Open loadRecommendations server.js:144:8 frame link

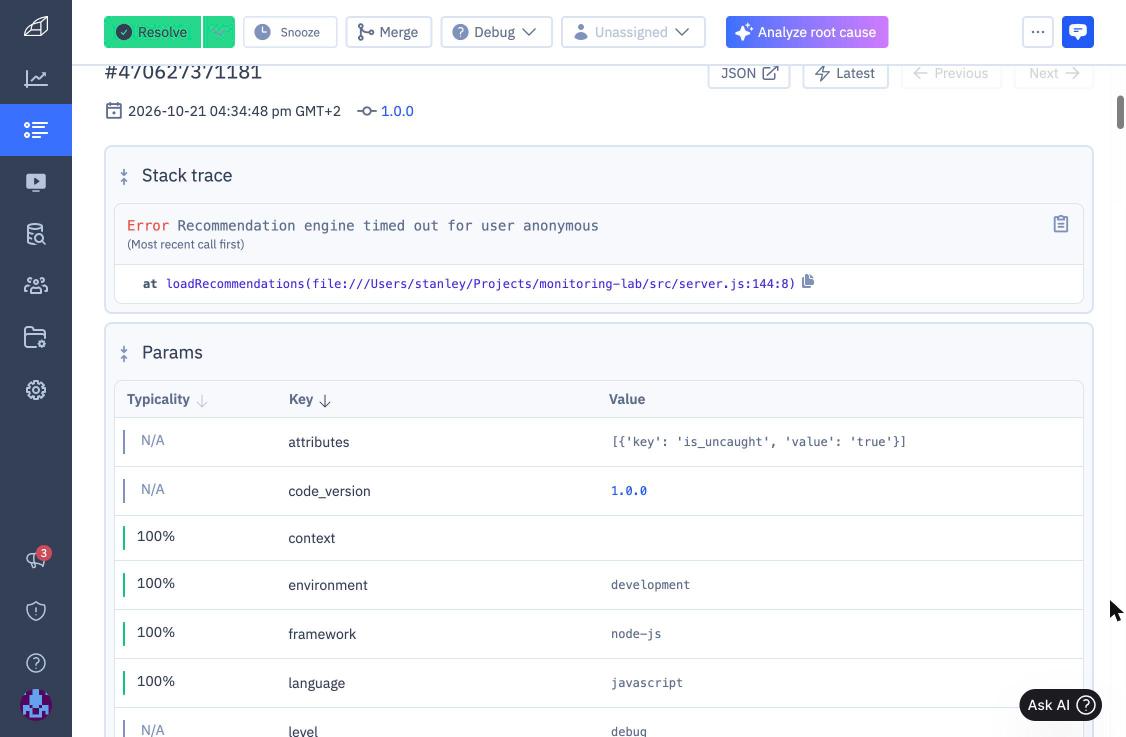pyautogui.click(x=480, y=284)
